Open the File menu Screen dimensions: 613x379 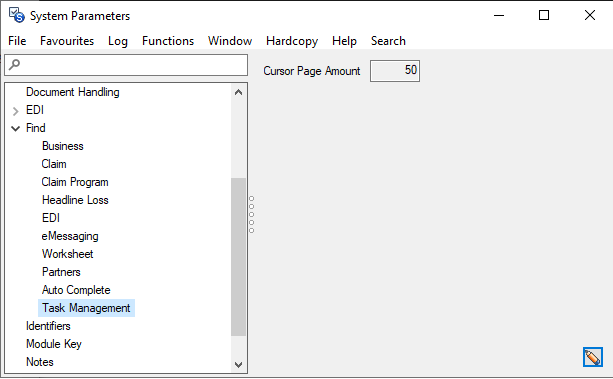tap(17, 41)
